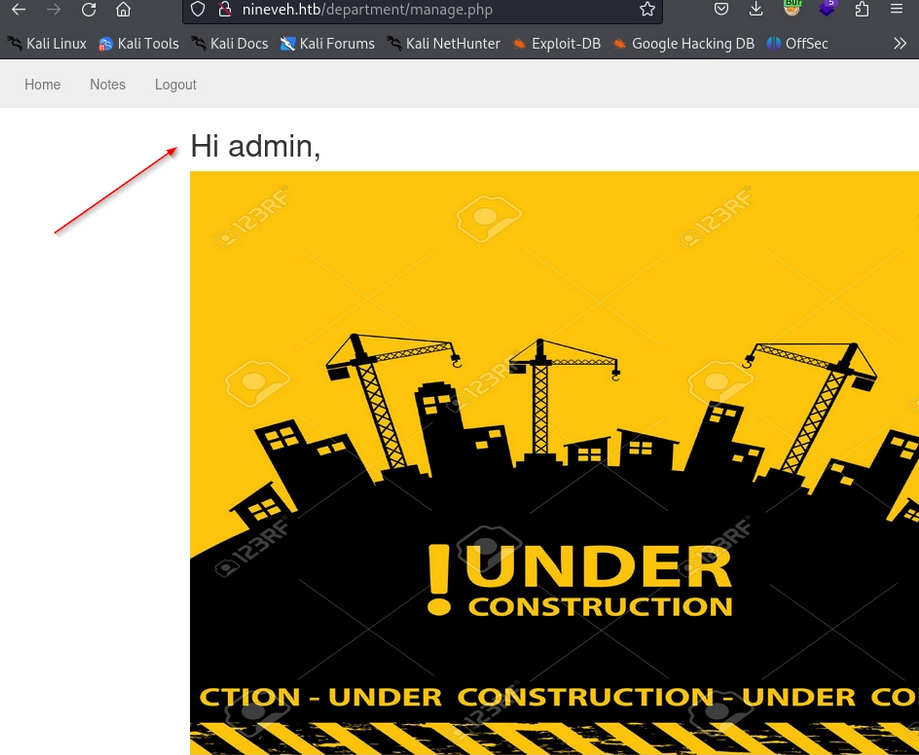Open the Google Hacking DB bookmark
This screenshot has height=755, width=919.
[x=683, y=44]
